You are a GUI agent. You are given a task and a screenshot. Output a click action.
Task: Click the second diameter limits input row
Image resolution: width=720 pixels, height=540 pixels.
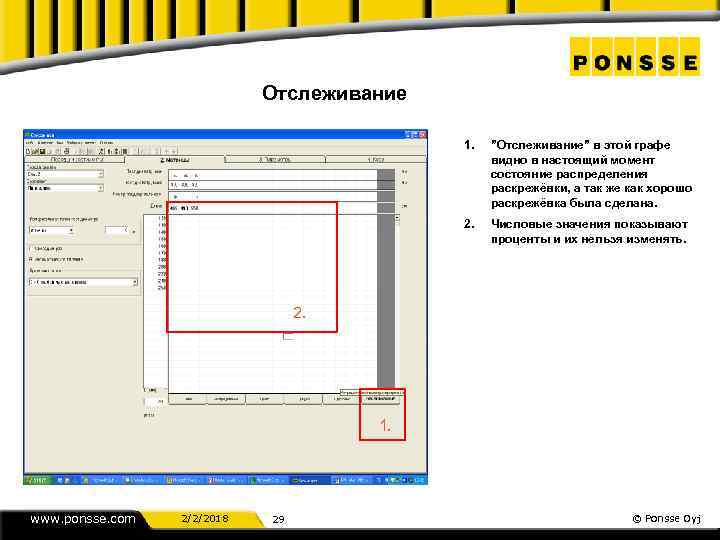(x=273, y=185)
